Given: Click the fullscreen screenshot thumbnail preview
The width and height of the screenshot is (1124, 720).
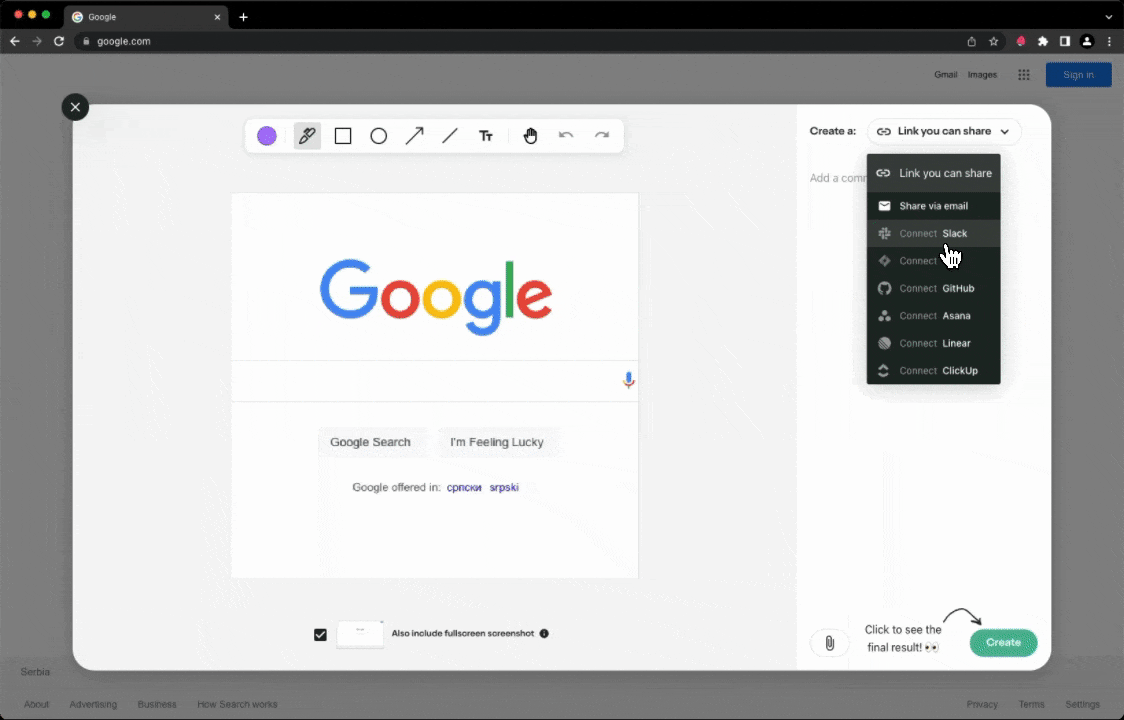Looking at the screenshot, I should [x=360, y=634].
